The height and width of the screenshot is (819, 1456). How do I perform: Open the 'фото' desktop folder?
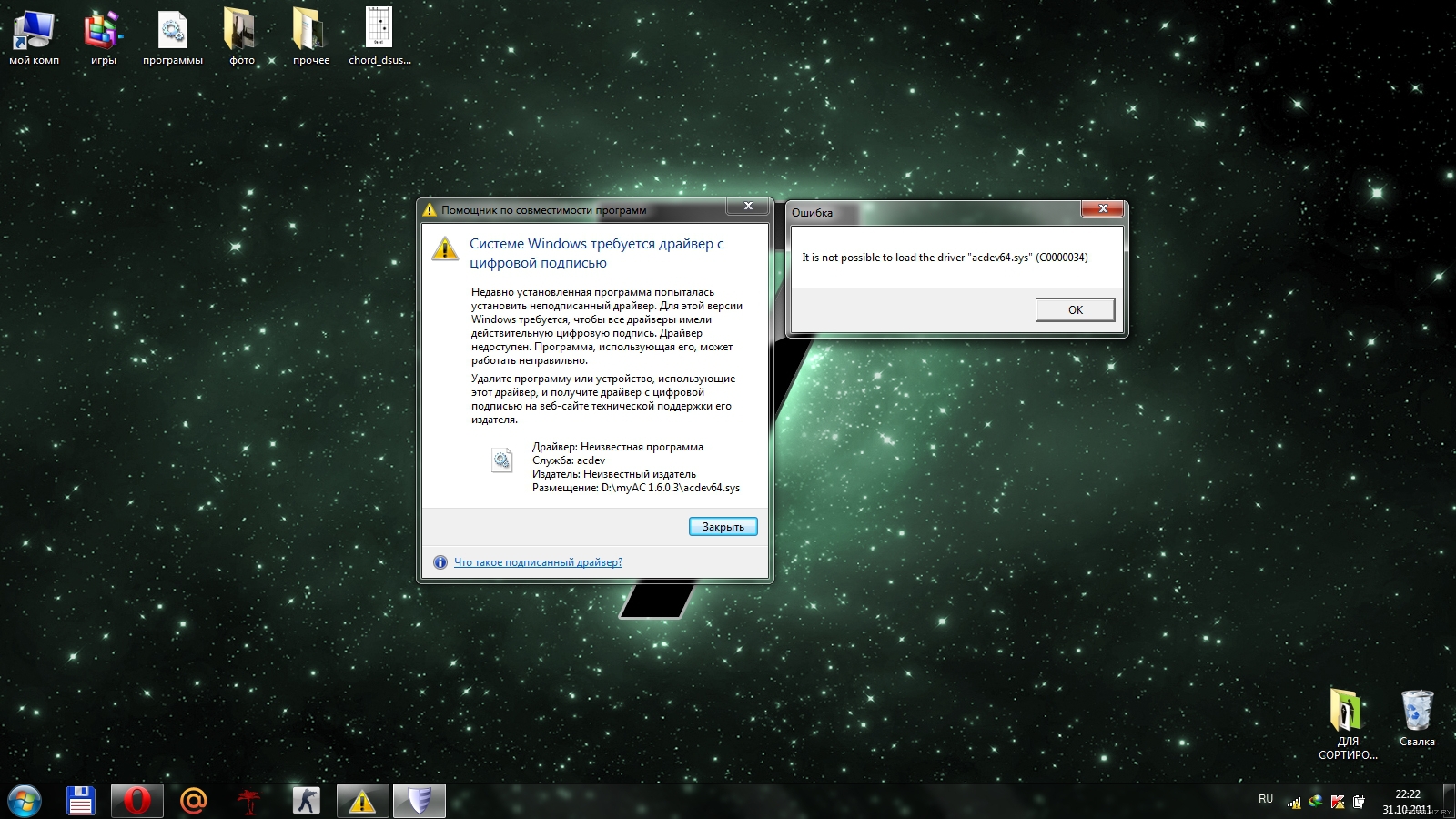[x=241, y=36]
